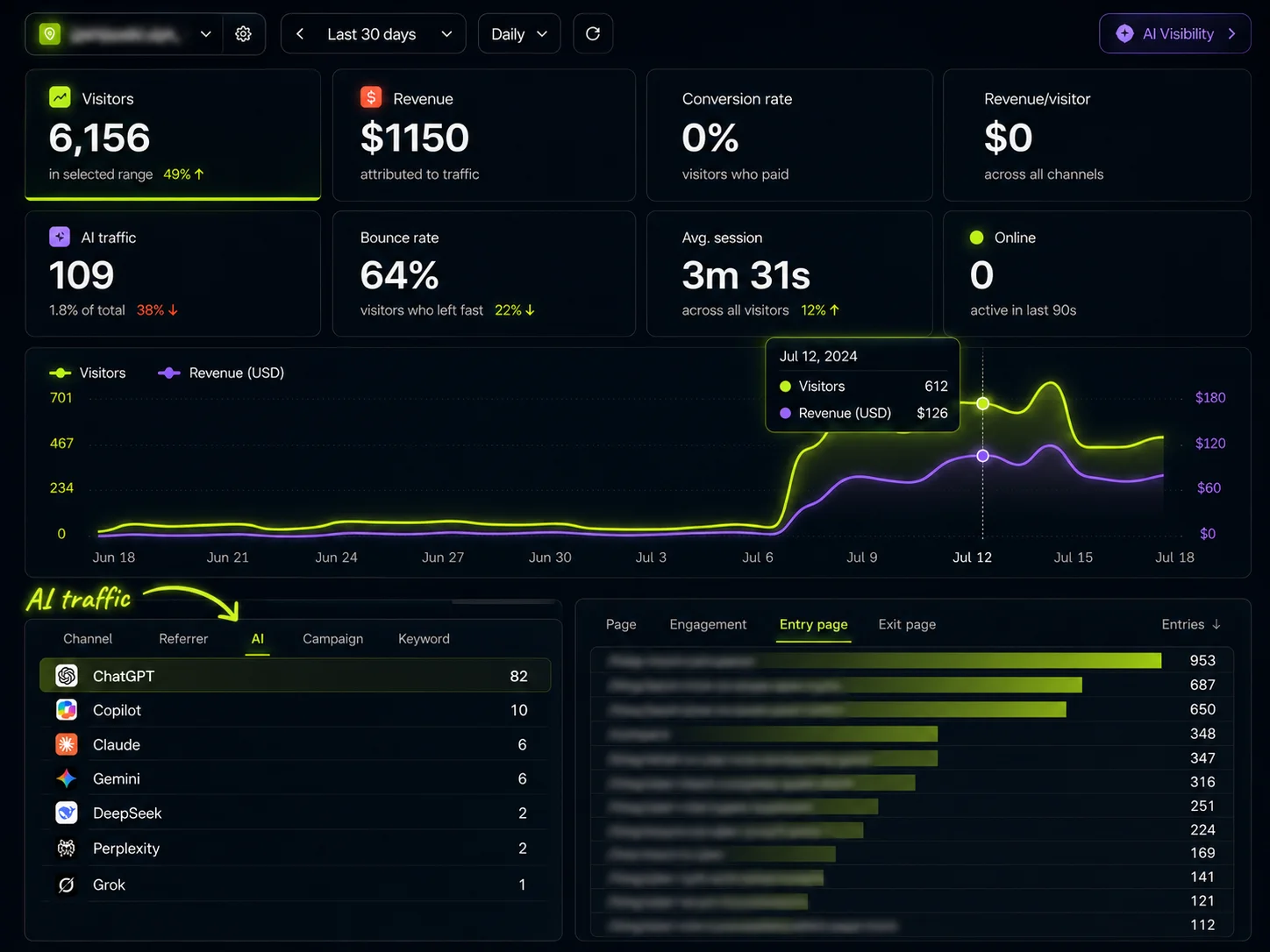Click the green Online status dot

(x=977, y=238)
